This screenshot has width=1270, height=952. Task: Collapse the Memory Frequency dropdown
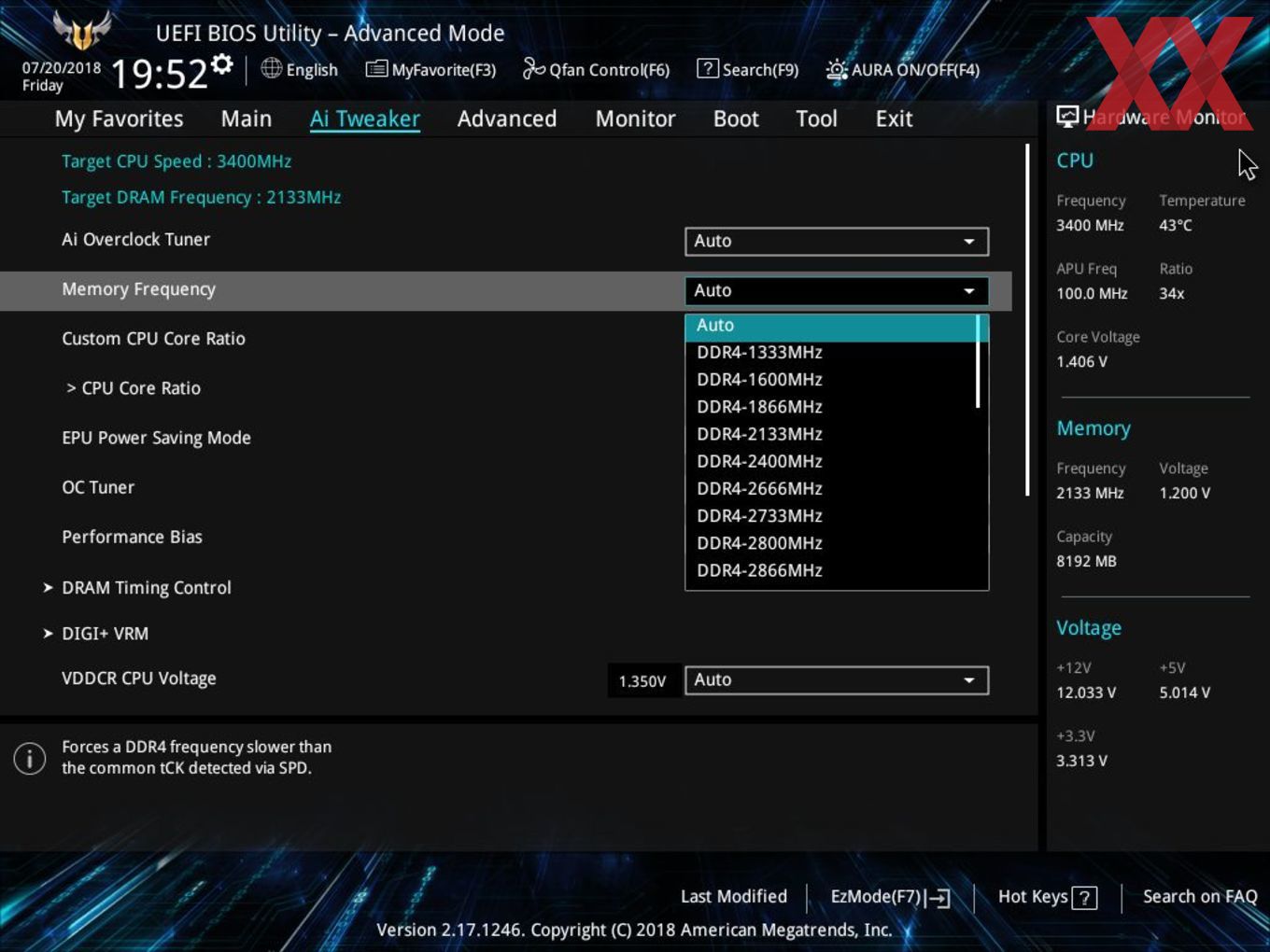tap(837, 290)
